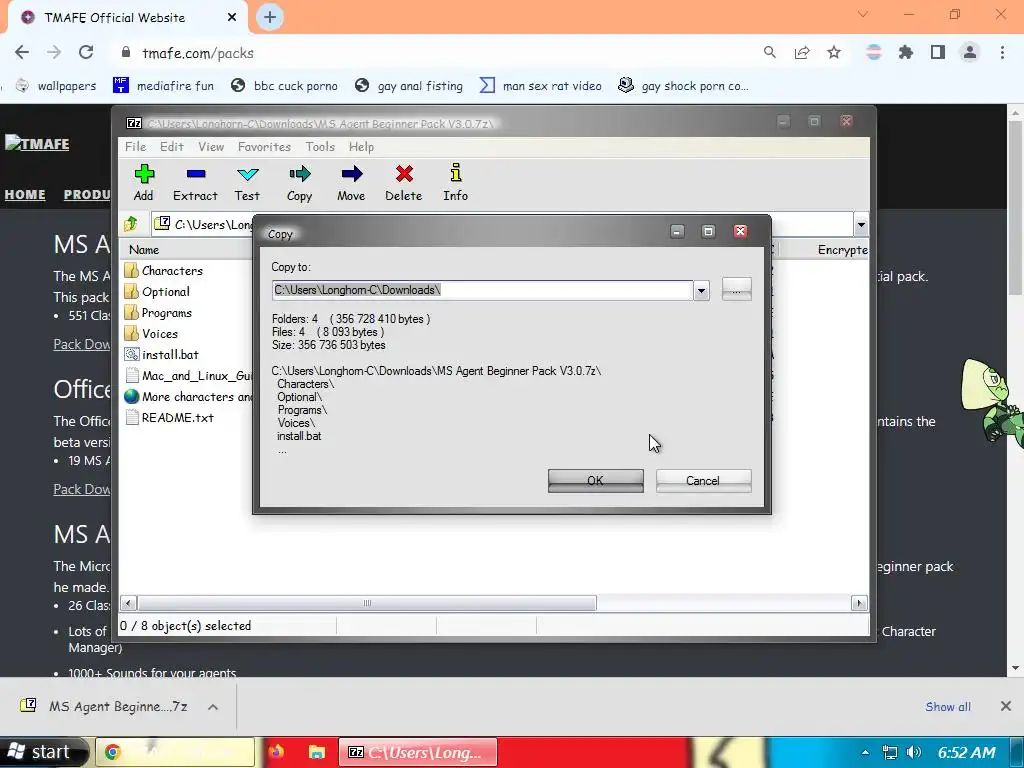
Task: Open the Edit menu in 7-Zip
Action: click(172, 146)
